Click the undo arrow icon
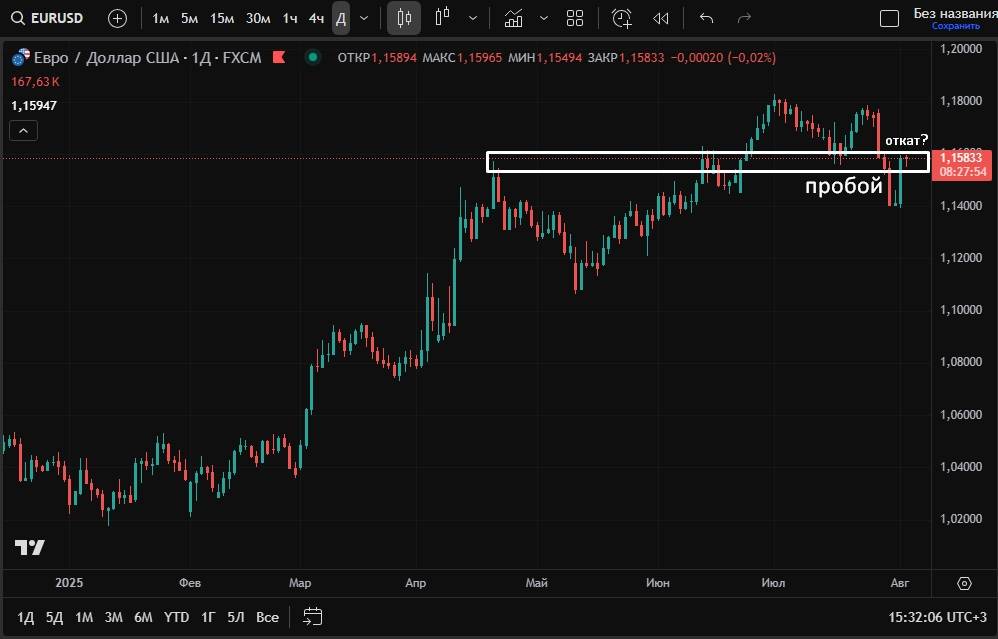 tap(707, 18)
